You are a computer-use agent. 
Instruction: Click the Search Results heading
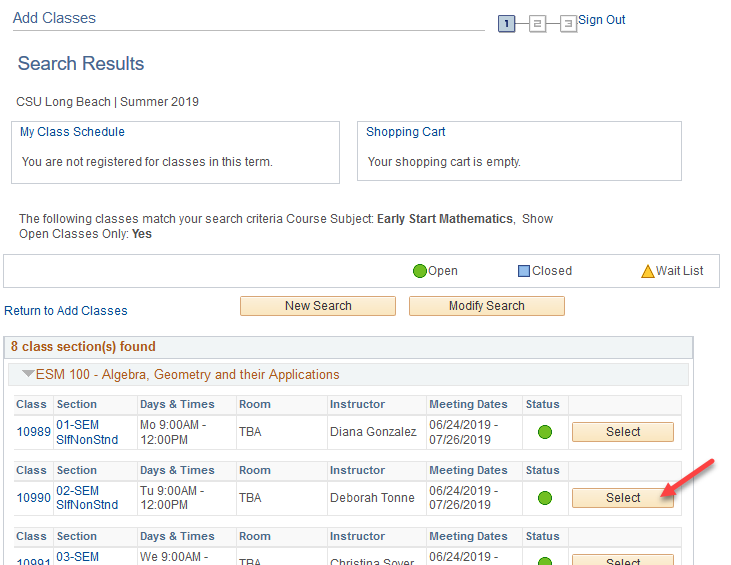[81, 63]
